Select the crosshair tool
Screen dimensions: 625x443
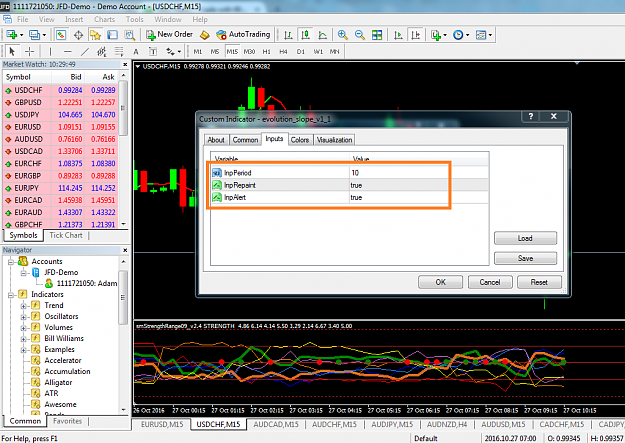[29, 51]
